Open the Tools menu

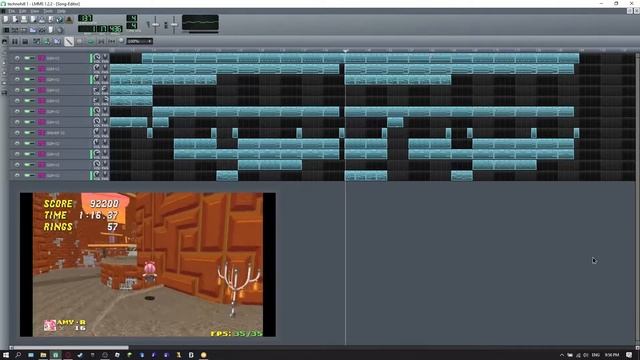point(48,11)
